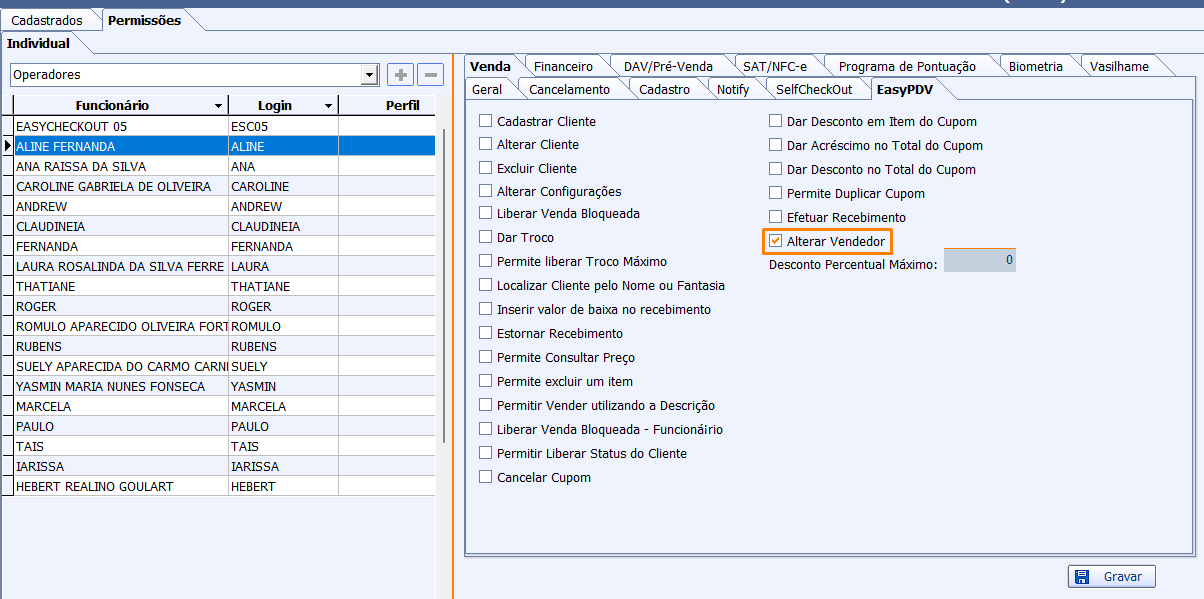Enable the Cancelar Cupom checkbox
The height and width of the screenshot is (599, 1204).
tap(486, 478)
